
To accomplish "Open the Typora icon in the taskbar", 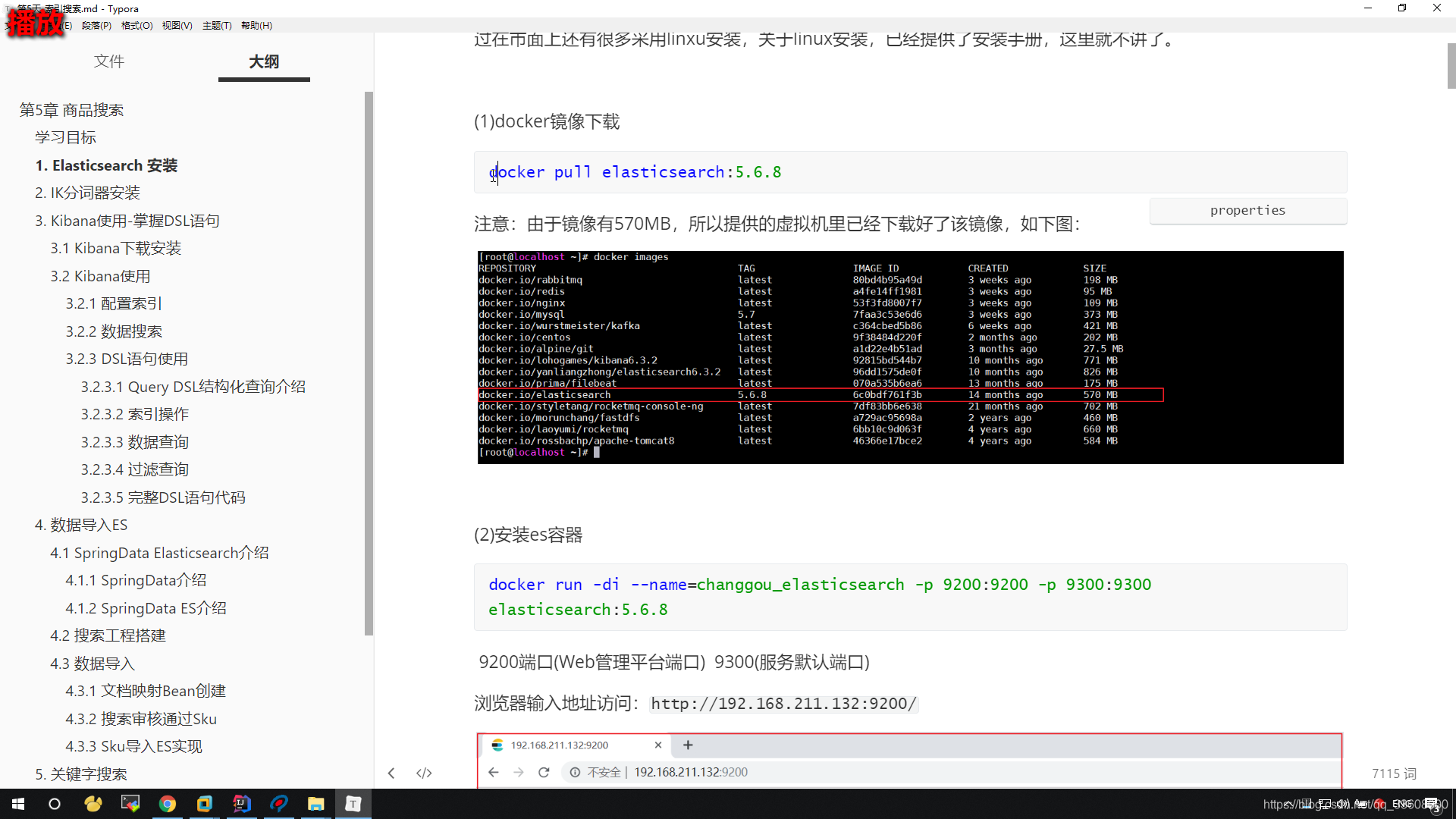I will point(353,804).
